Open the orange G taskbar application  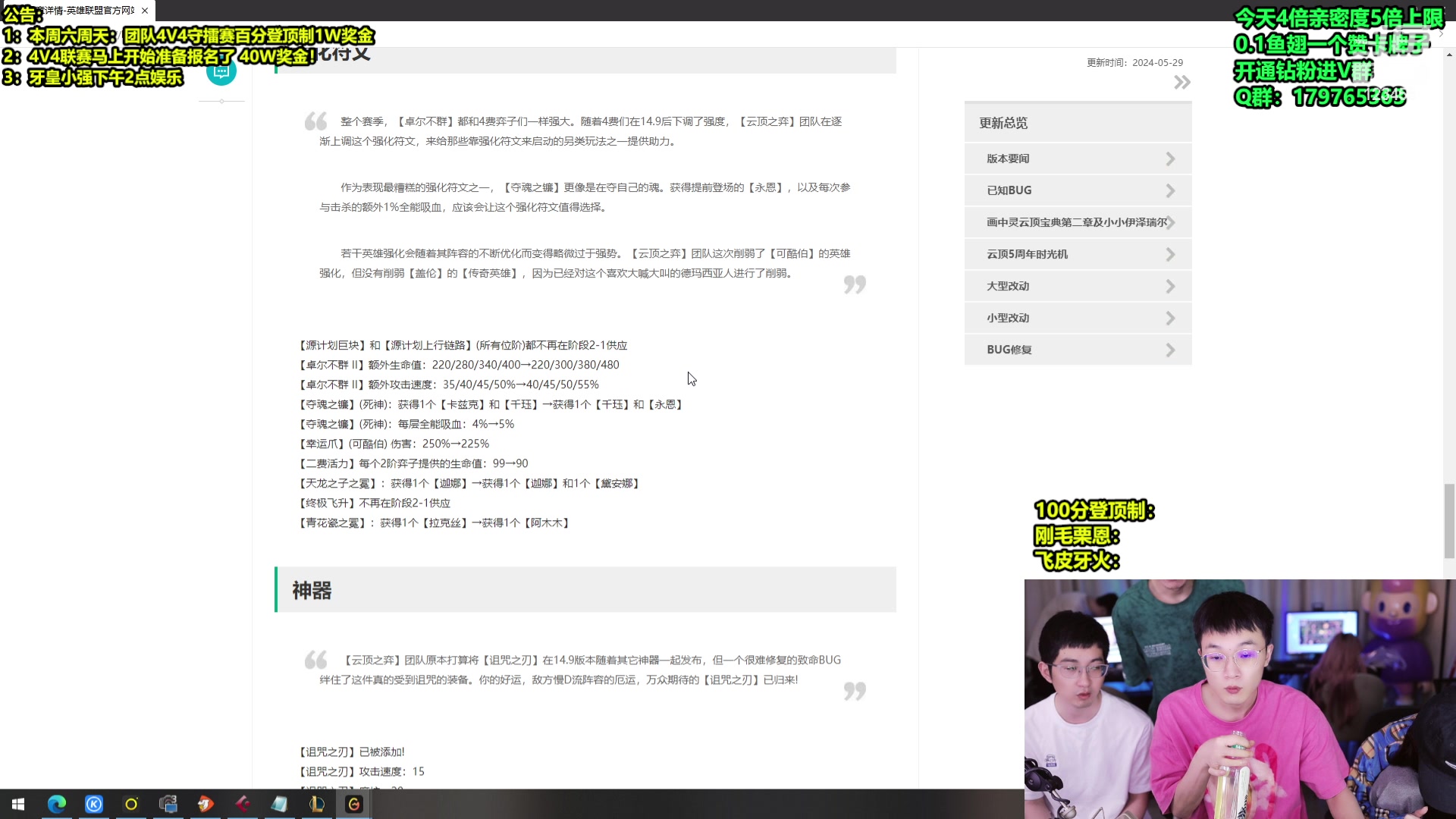[354, 804]
